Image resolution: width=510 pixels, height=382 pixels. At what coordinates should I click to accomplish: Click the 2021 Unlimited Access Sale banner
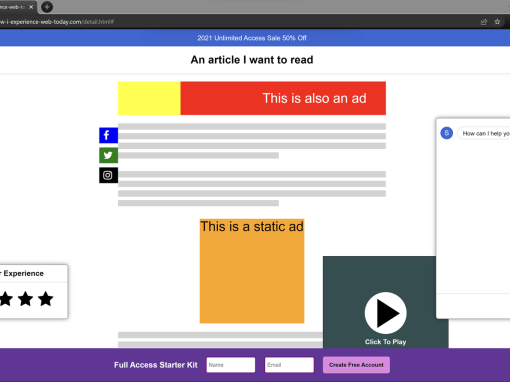(252, 38)
